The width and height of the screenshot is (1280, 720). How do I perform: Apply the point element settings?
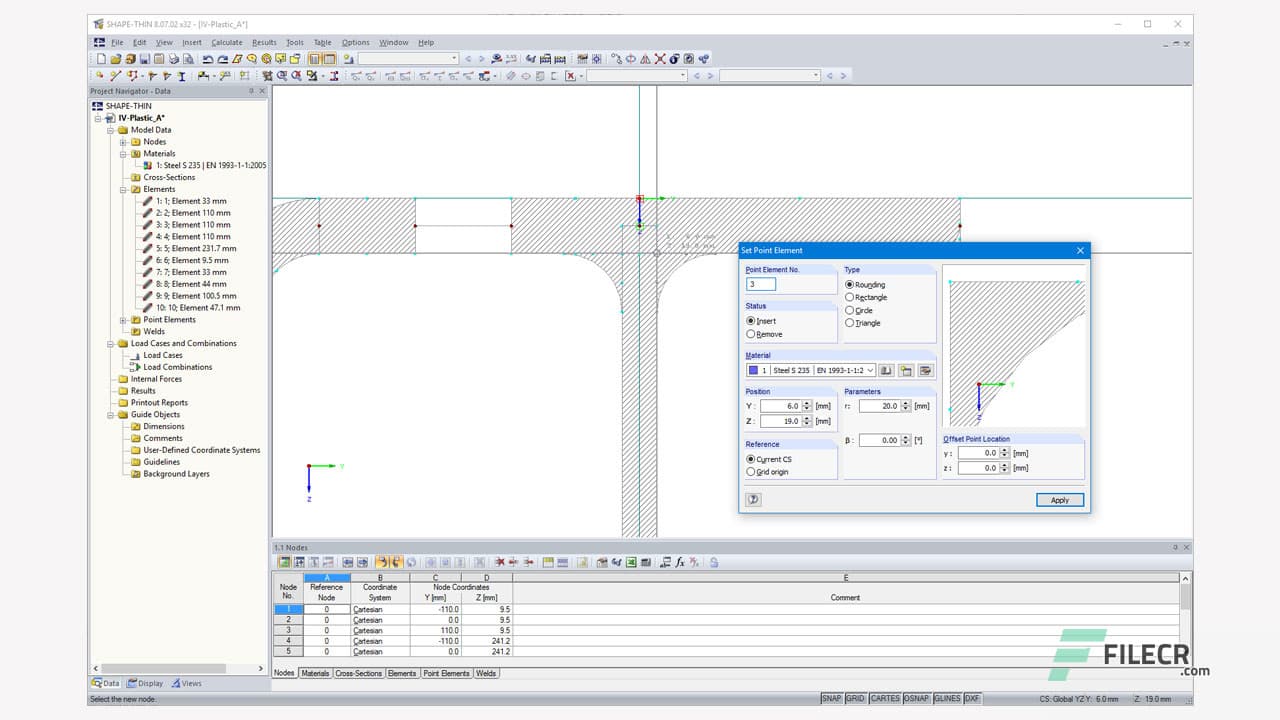pyautogui.click(x=1059, y=499)
